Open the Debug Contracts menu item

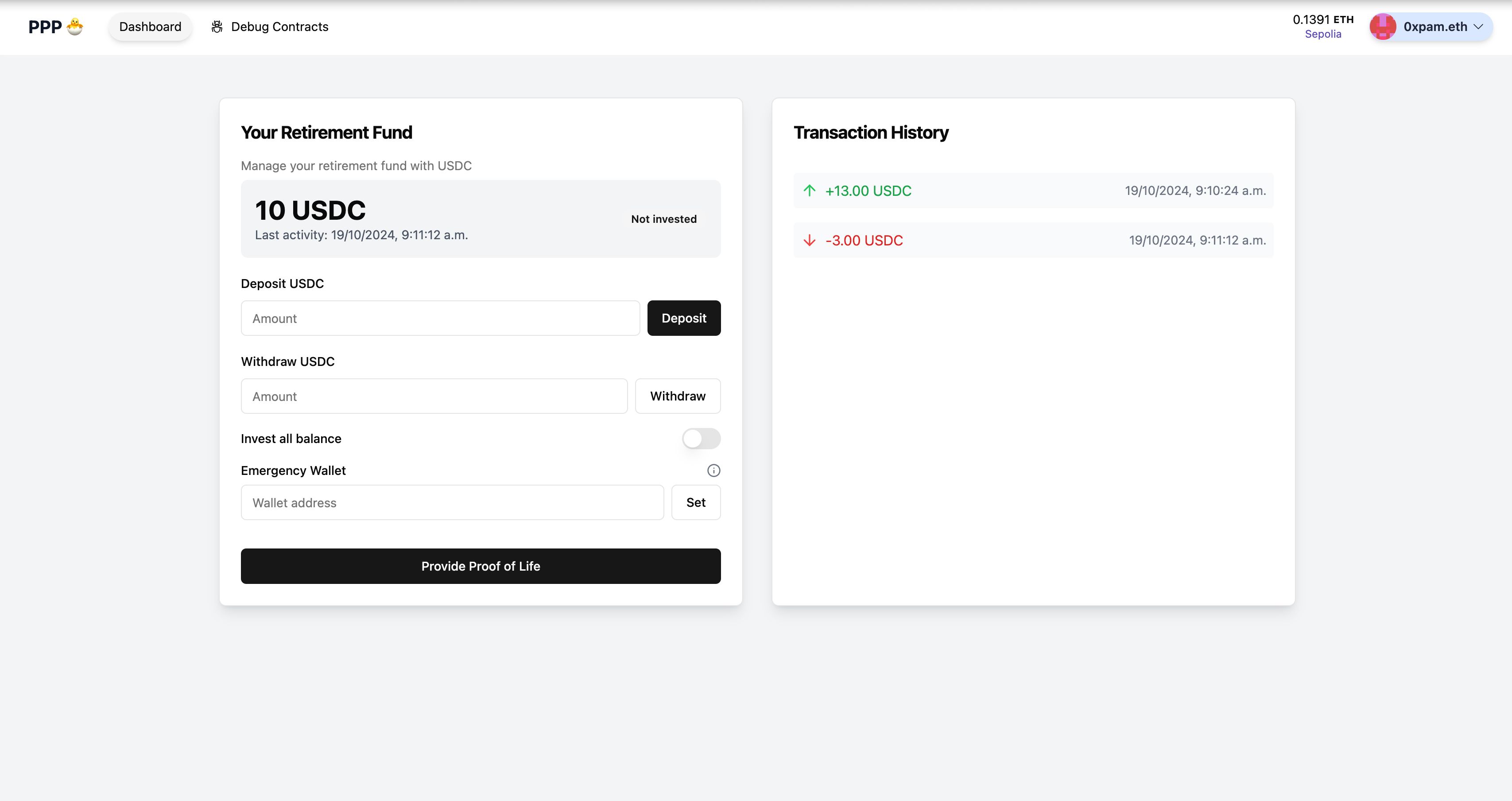[270, 26]
